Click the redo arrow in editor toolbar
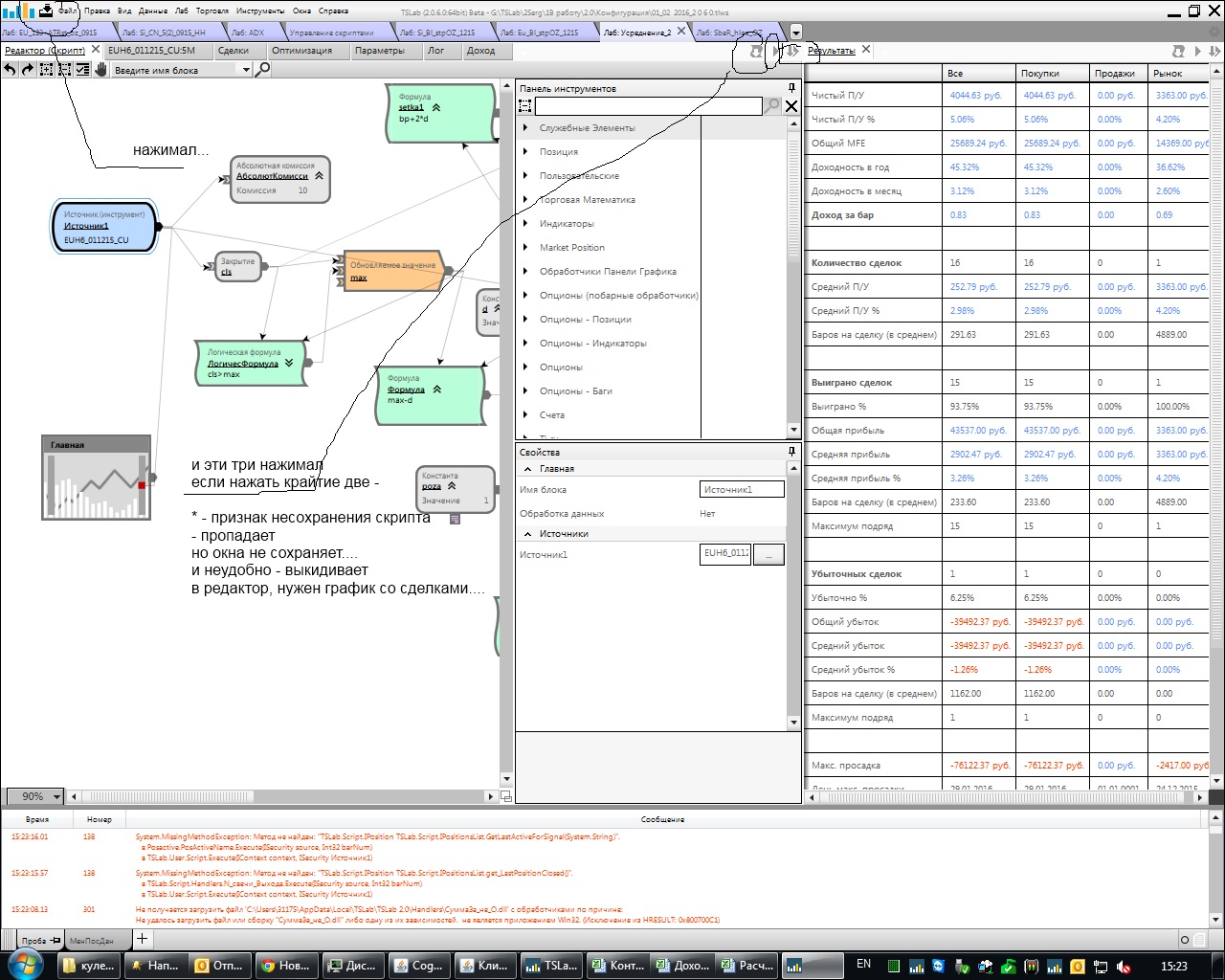The width and height of the screenshot is (1225, 980). coord(28,70)
